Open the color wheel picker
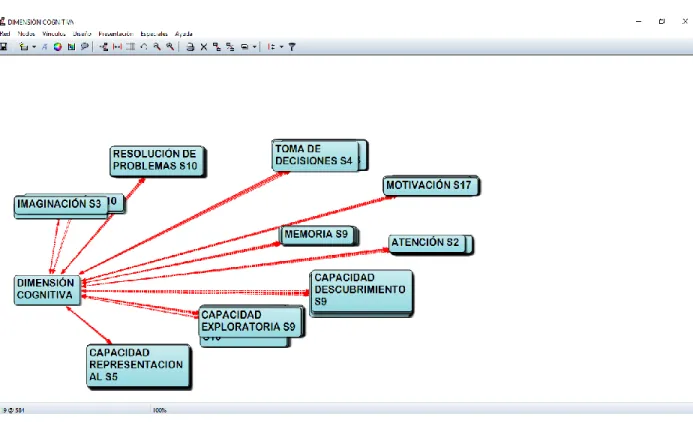This screenshot has width=693, height=426. point(57,46)
